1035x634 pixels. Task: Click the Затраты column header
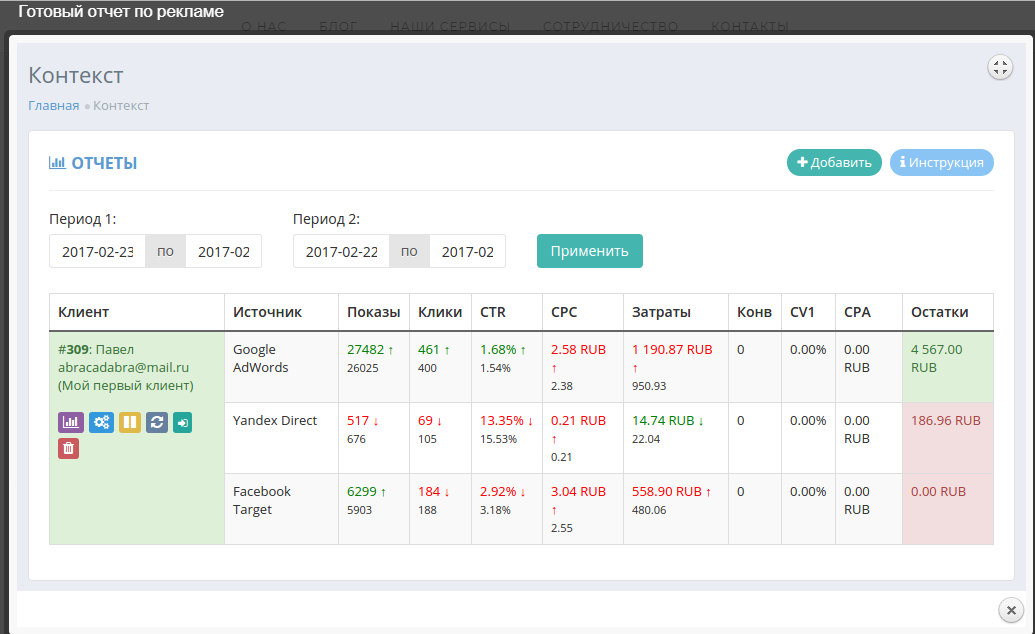tap(661, 312)
